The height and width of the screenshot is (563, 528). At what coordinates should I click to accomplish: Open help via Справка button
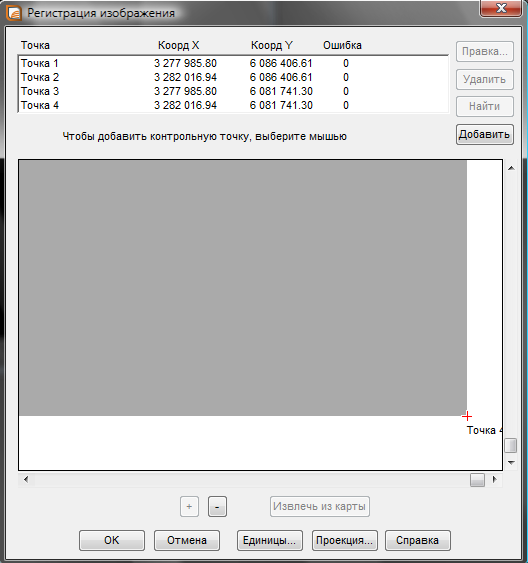pyautogui.click(x=418, y=540)
